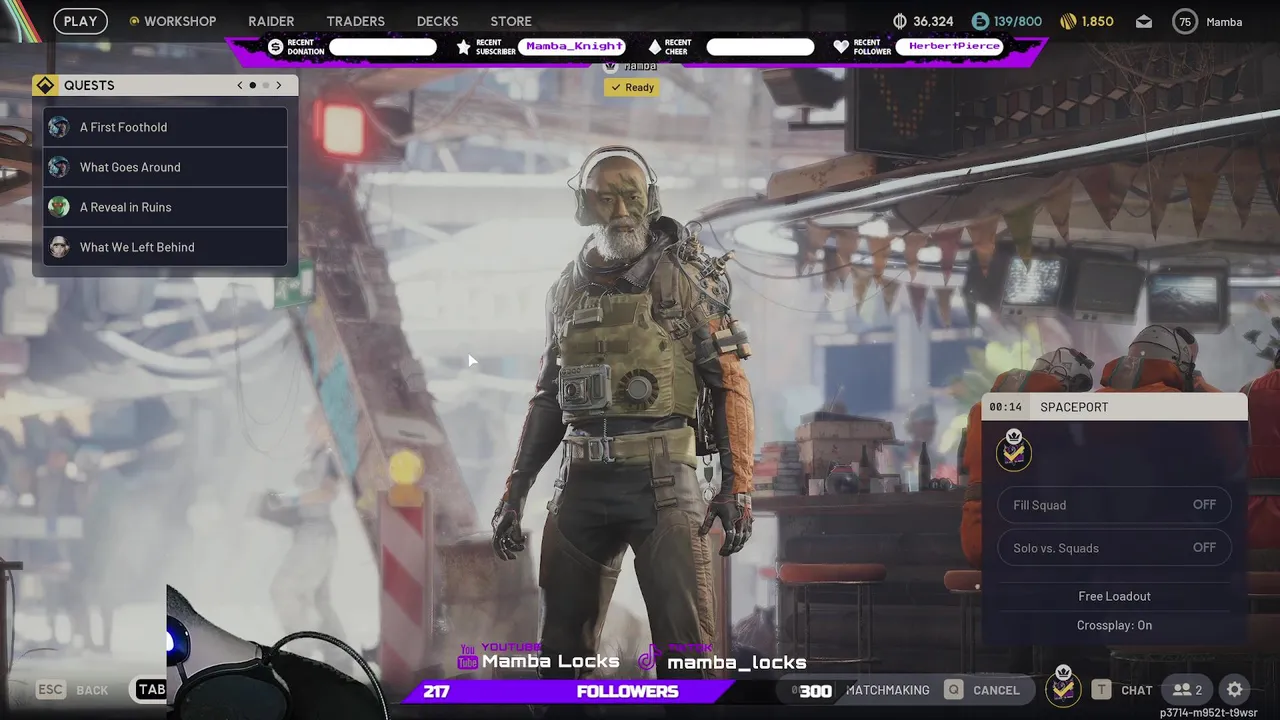
Task: Change the Crossplay: On setting
Action: (1114, 625)
